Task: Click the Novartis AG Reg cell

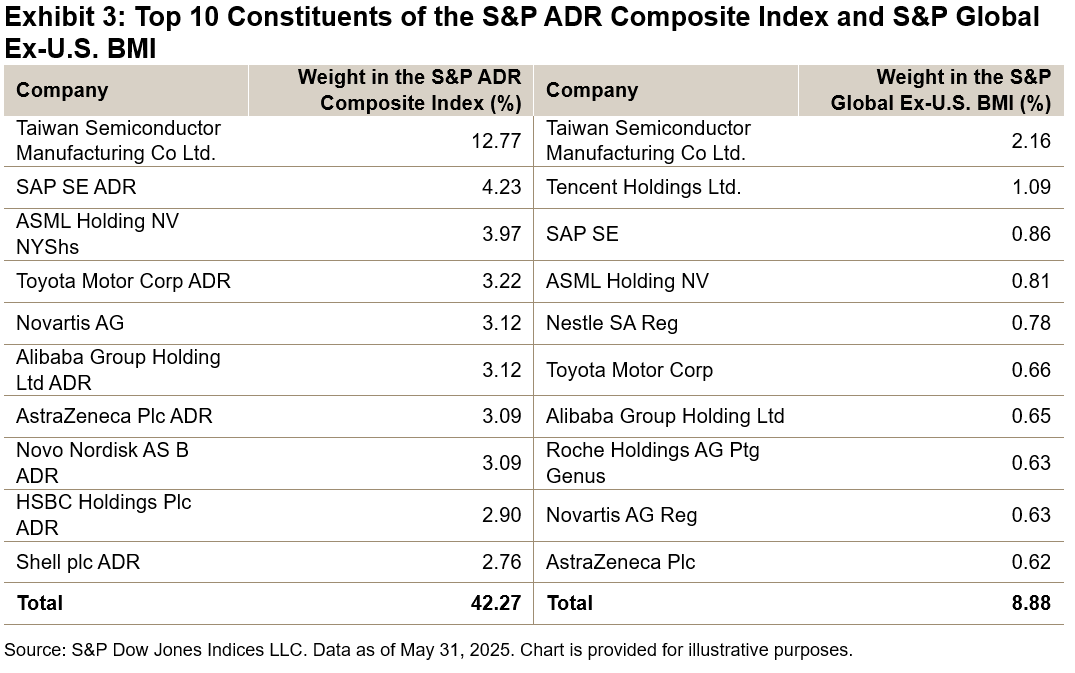Action: 621,515
